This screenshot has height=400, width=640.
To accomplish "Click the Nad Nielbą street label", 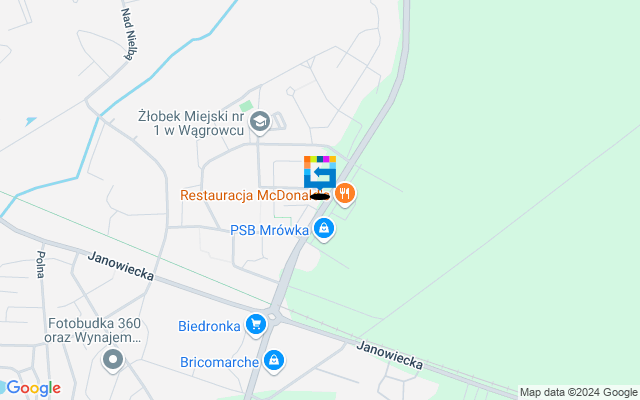I will [x=130, y=34].
